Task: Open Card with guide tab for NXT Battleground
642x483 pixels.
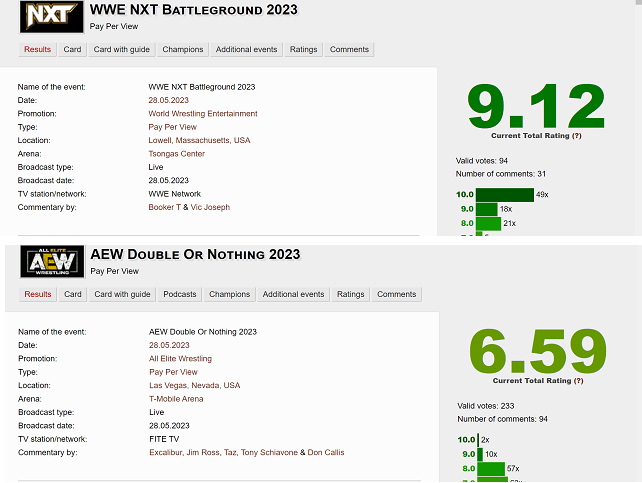Action: pos(122,50)
